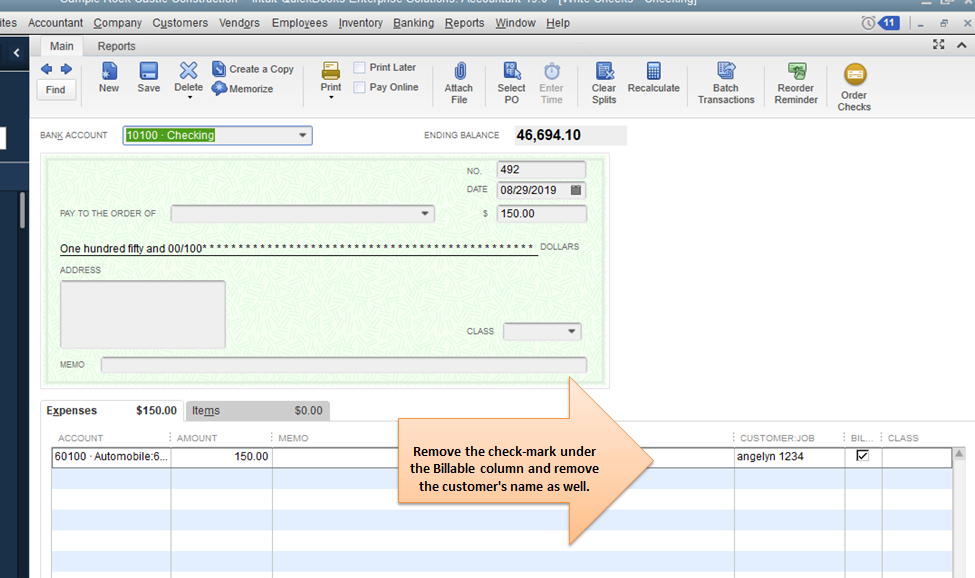Delete this check transaction
This screenshot has width=975, height=578.
tap(188, 78)
